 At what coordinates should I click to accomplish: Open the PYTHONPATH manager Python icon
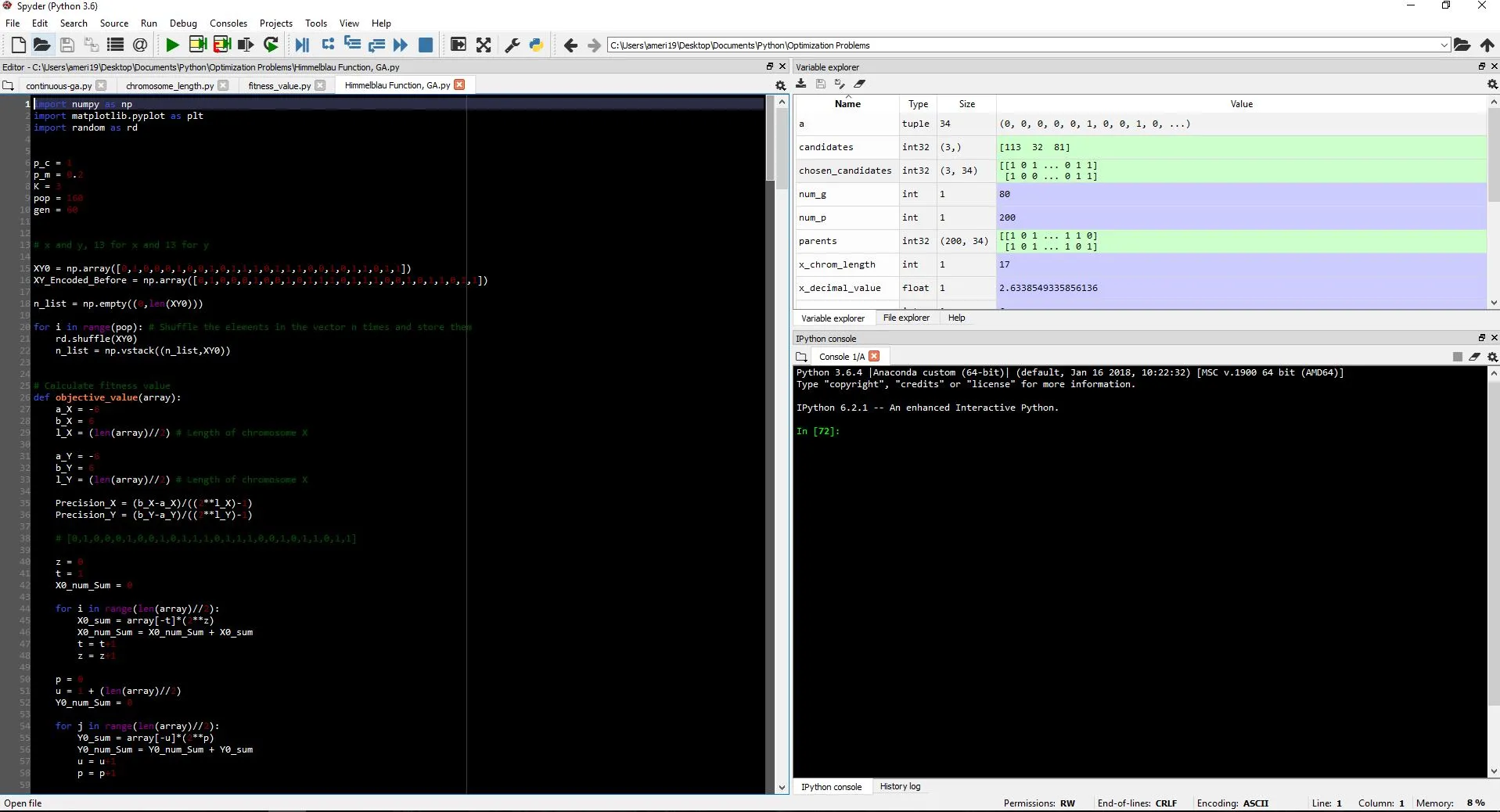click(x=536, y=45)
